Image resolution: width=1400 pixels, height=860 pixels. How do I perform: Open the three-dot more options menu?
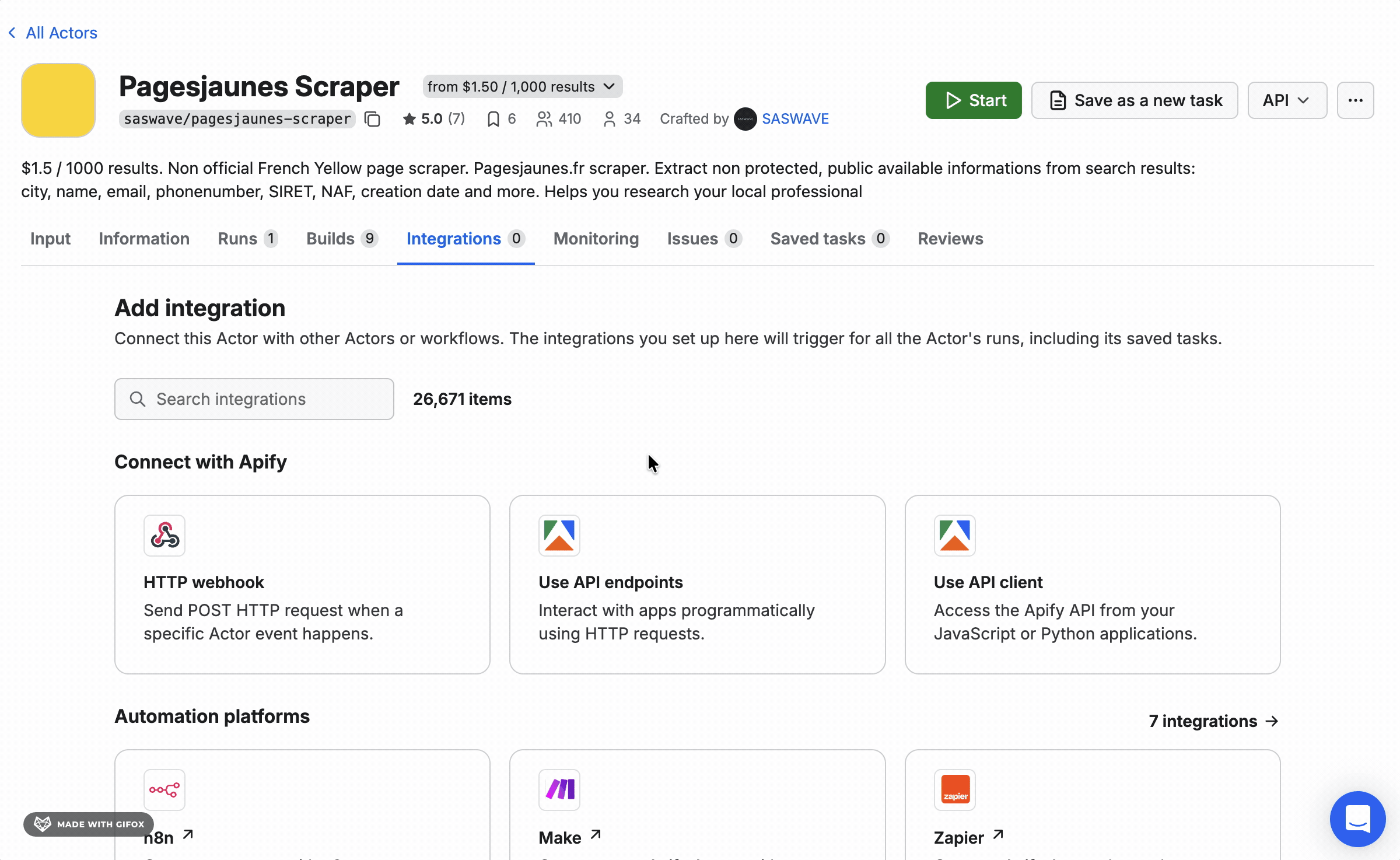click(1355, 100)
